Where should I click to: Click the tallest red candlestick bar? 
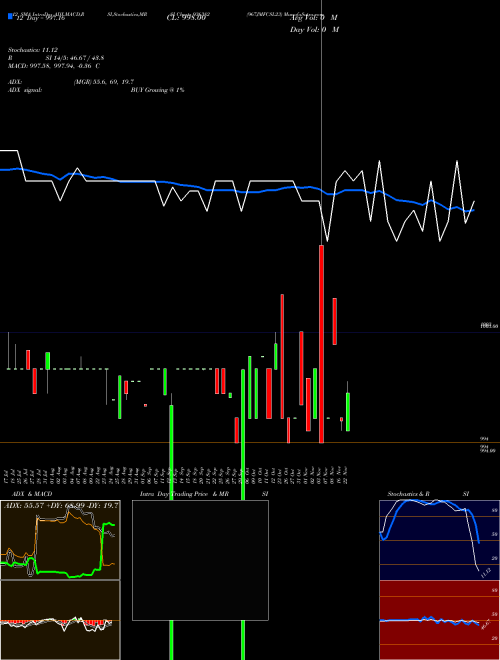tap(322, 344)
